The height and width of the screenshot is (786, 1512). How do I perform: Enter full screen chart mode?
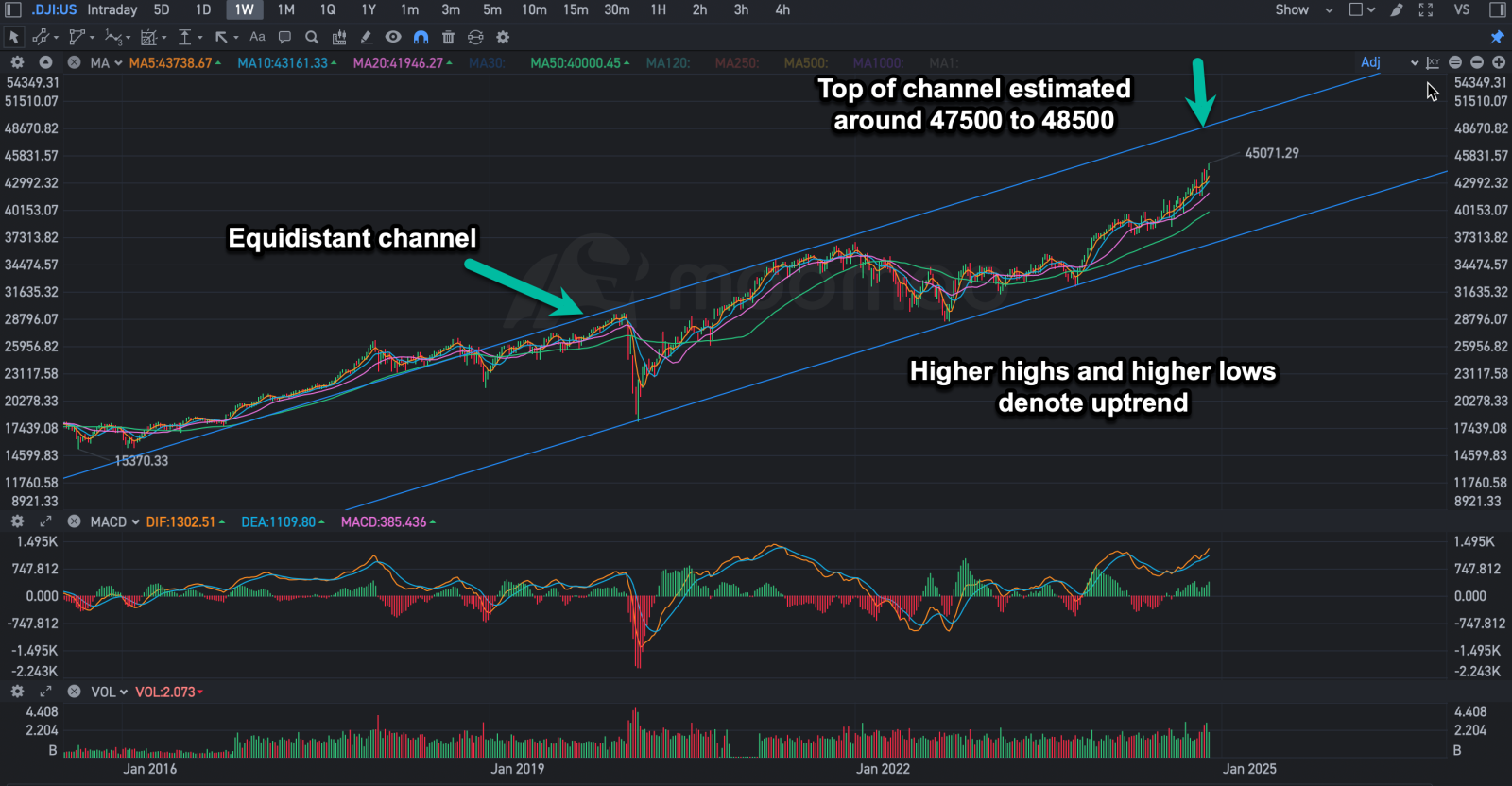point(1426,9)
